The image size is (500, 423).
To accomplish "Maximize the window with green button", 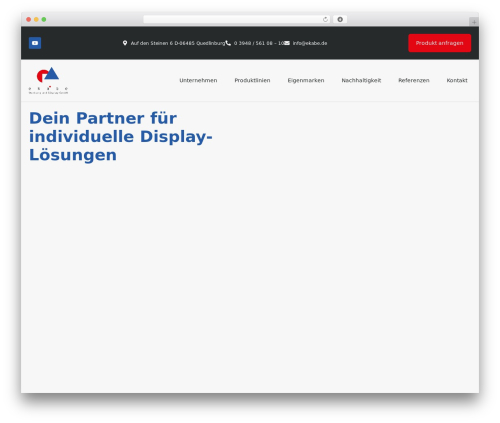I will tap(44, 19).
